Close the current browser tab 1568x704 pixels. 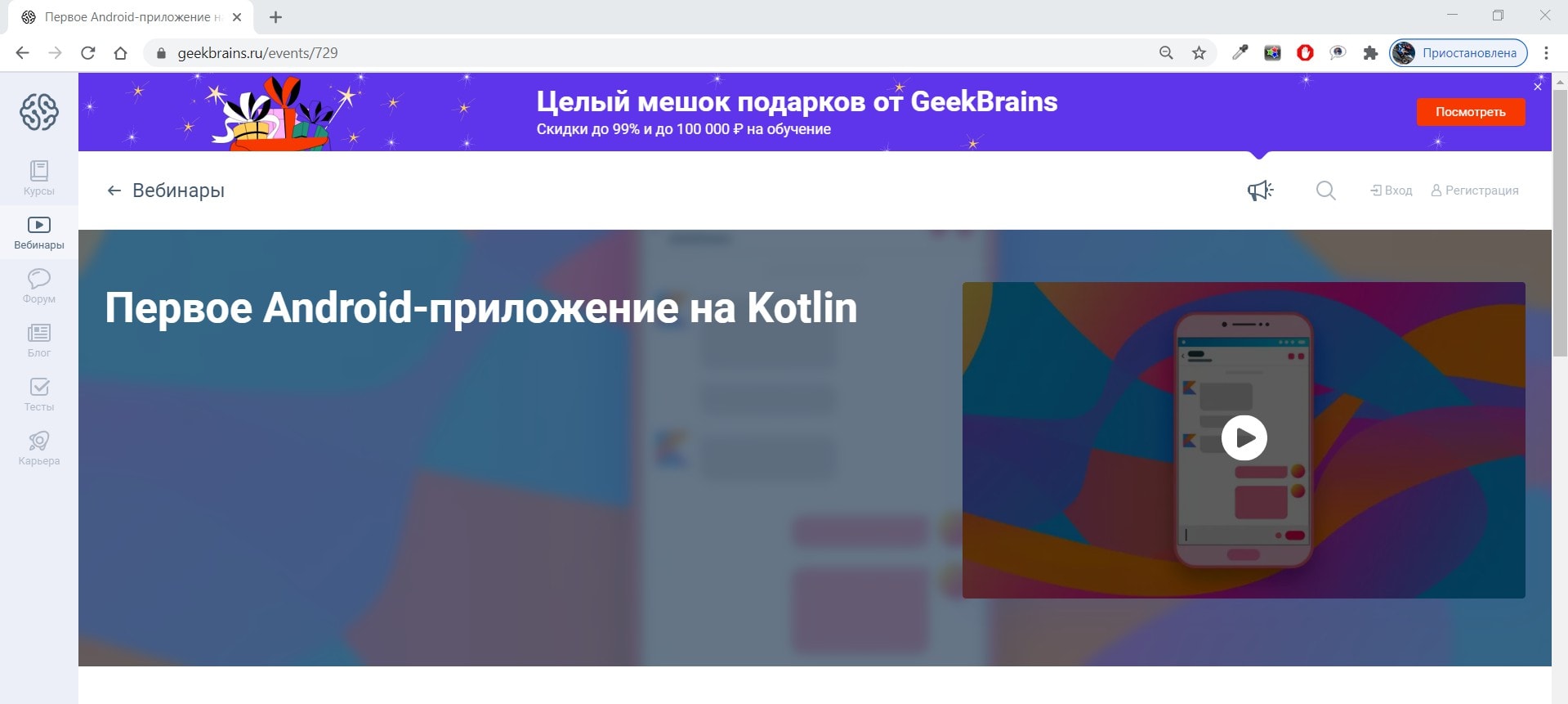(x=237, y=17)
